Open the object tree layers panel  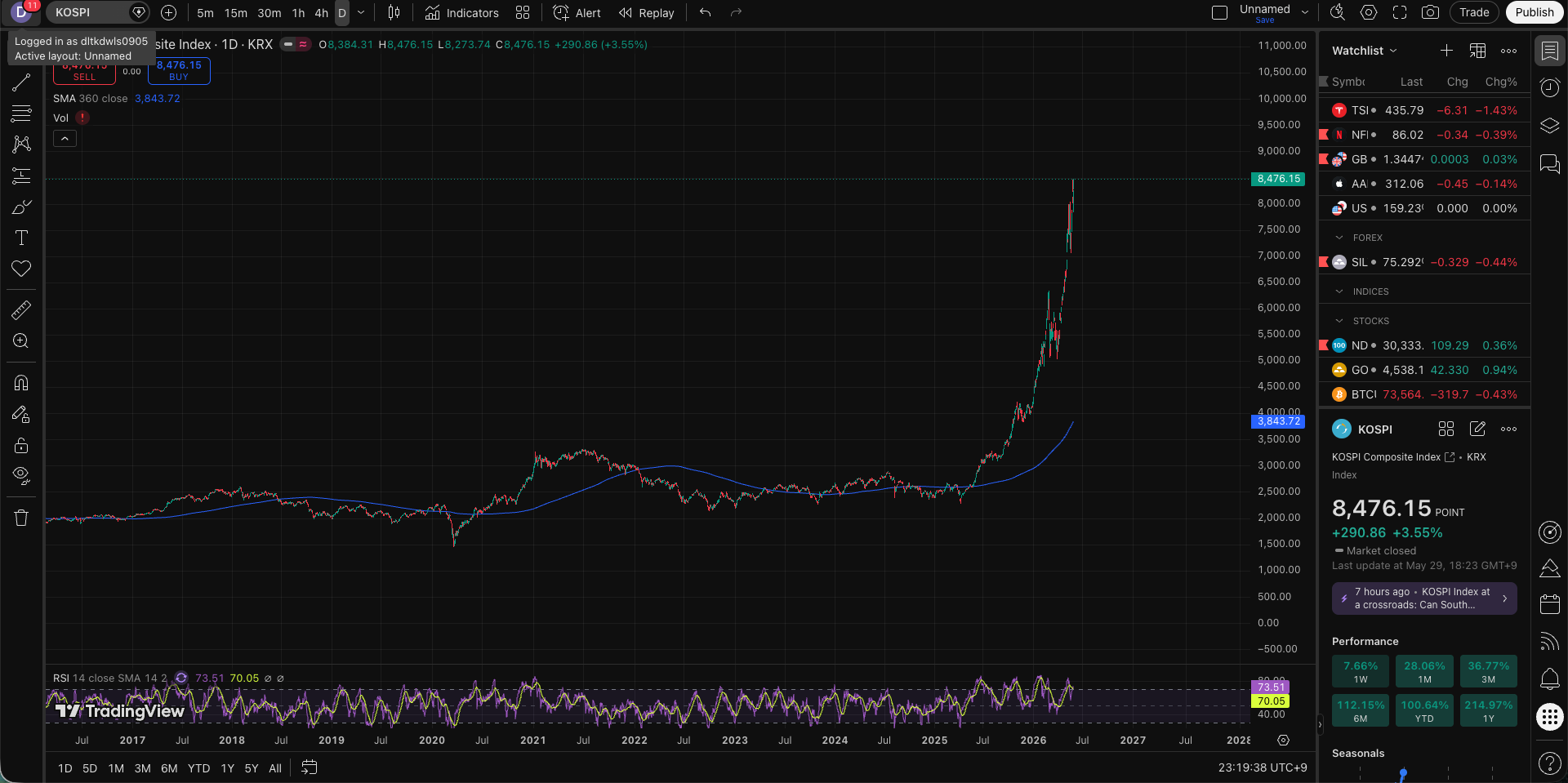(x=1549, y=126)
